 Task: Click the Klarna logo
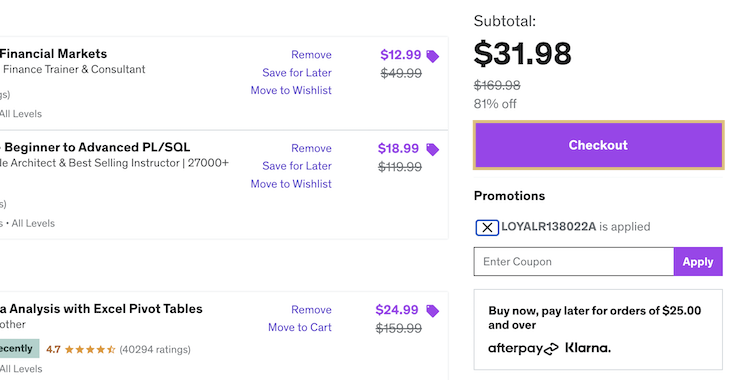coord(588,347)
